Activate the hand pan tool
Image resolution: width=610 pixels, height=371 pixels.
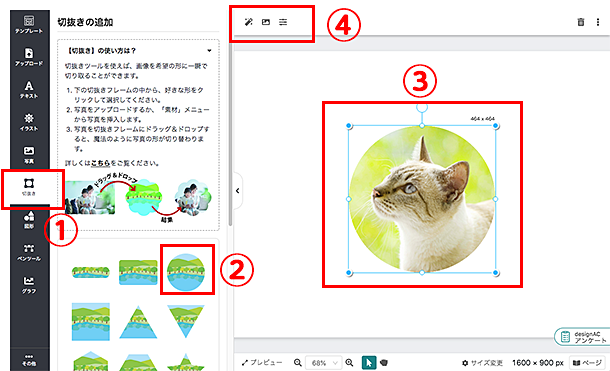click(384, 362)
